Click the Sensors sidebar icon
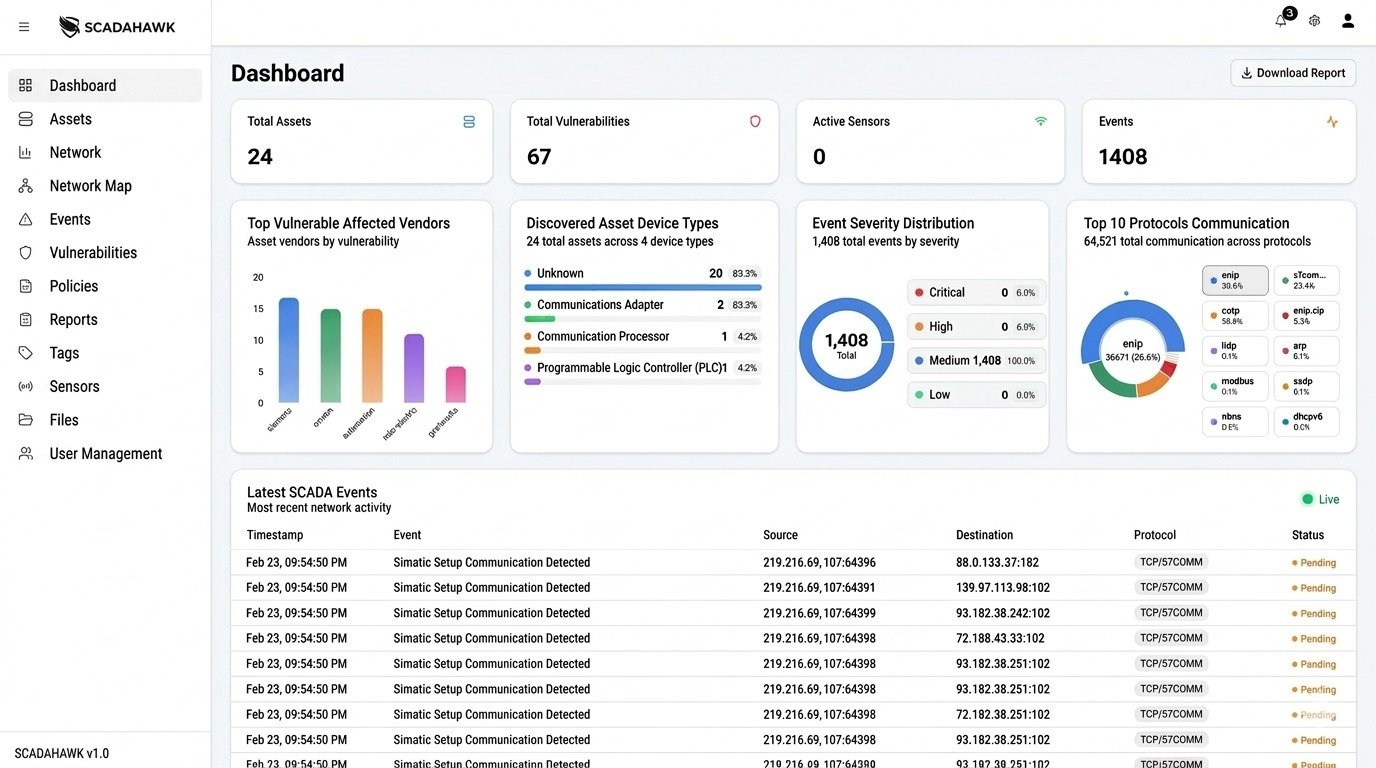 click(x=26, y=387)
